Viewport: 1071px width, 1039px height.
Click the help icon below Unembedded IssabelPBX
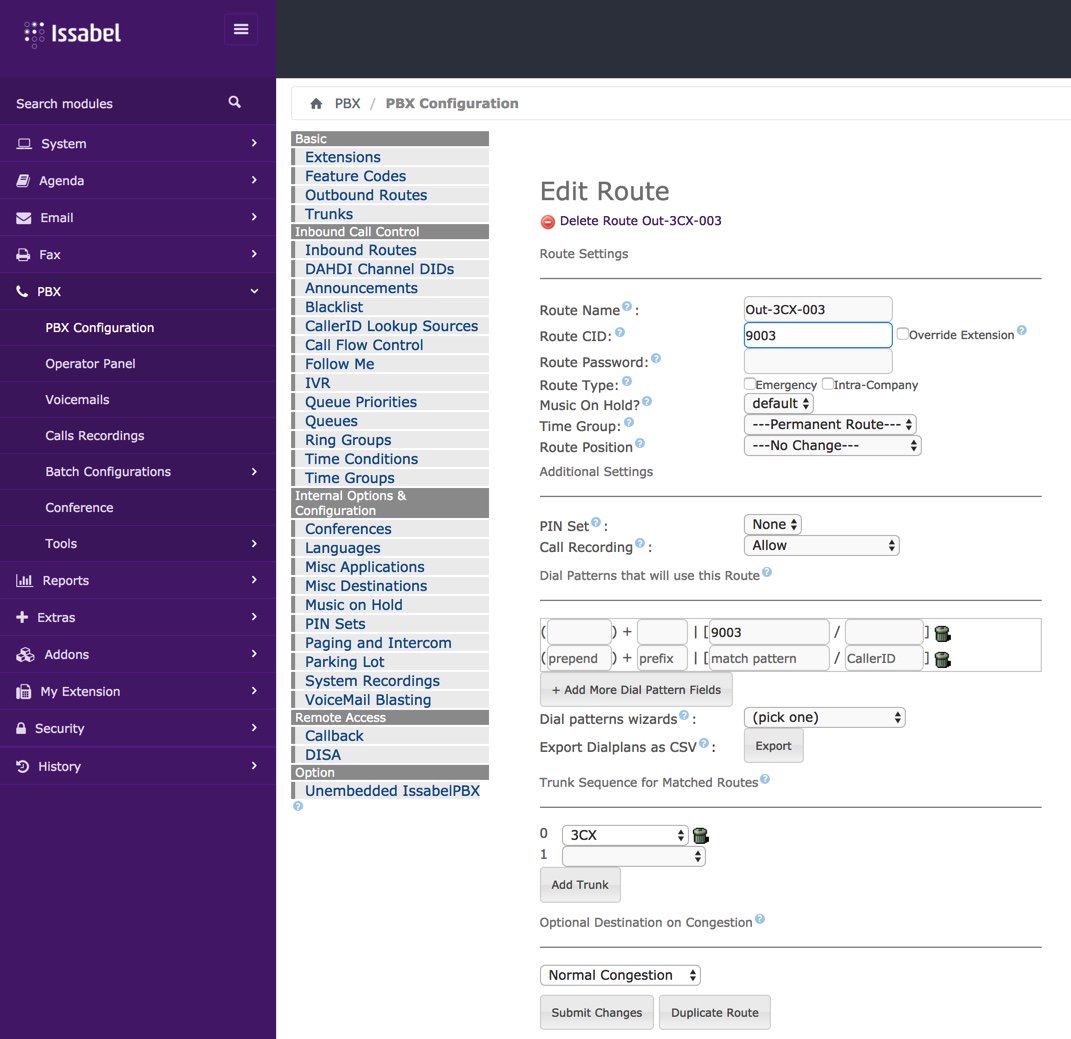coord(298,806)
